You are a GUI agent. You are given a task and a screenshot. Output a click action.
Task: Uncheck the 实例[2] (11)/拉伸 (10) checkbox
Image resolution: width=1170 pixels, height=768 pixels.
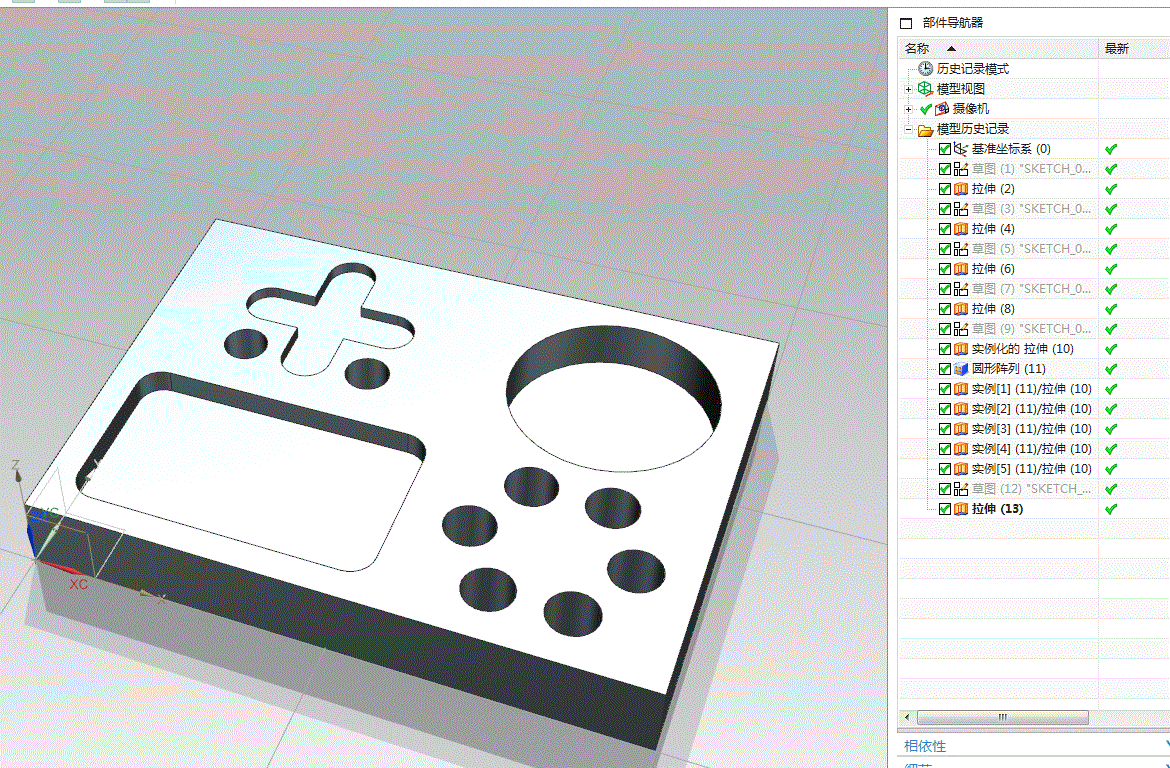point(945,409)
